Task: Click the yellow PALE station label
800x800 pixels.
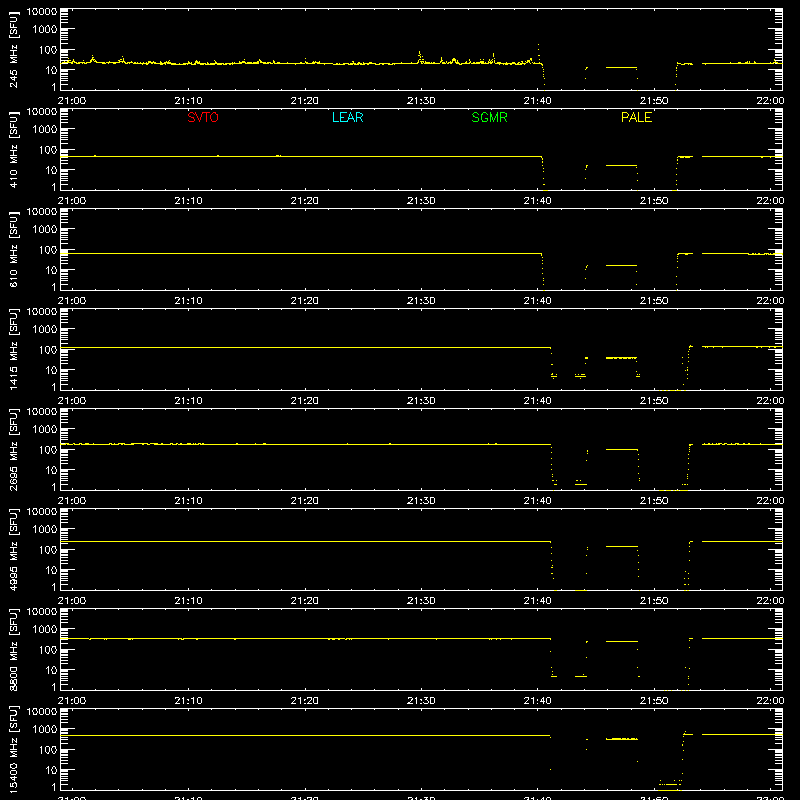Action: [x=636, y=117]
